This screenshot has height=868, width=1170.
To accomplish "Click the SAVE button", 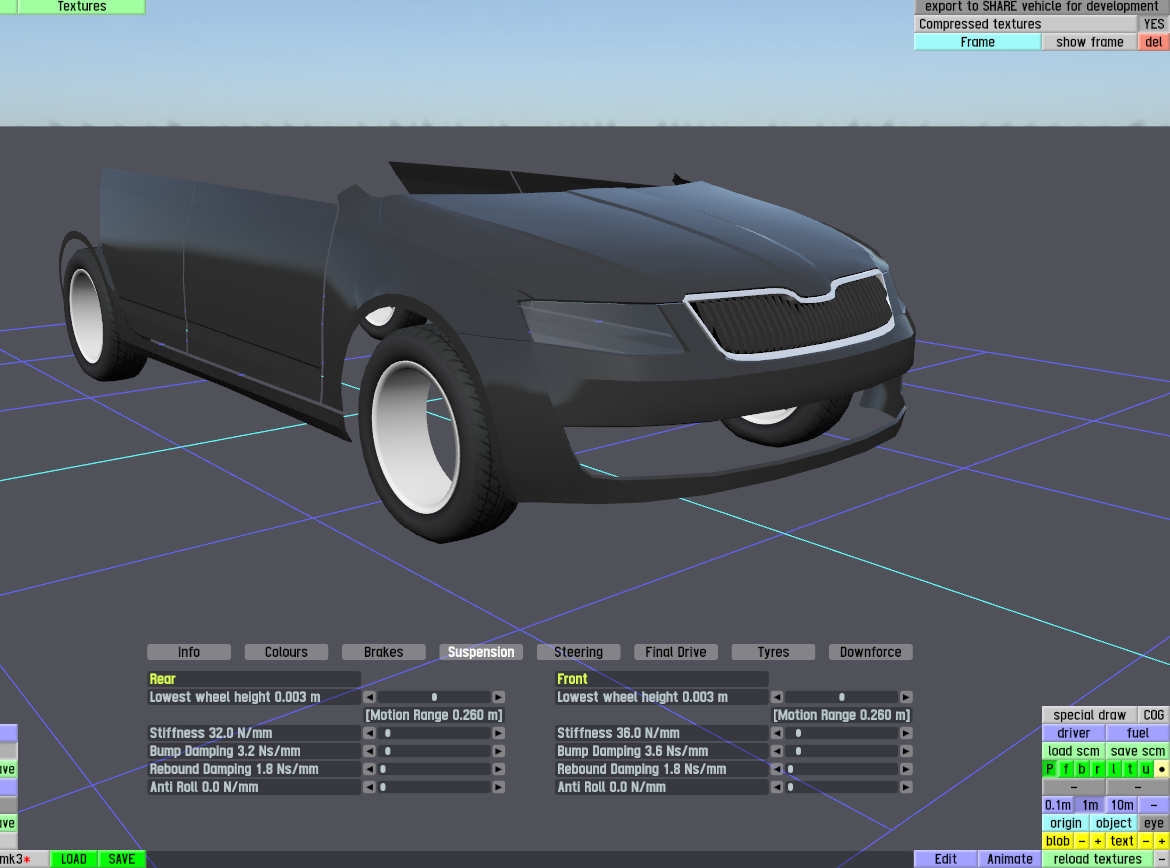I will pyautogui.click(x=122, y=859).
